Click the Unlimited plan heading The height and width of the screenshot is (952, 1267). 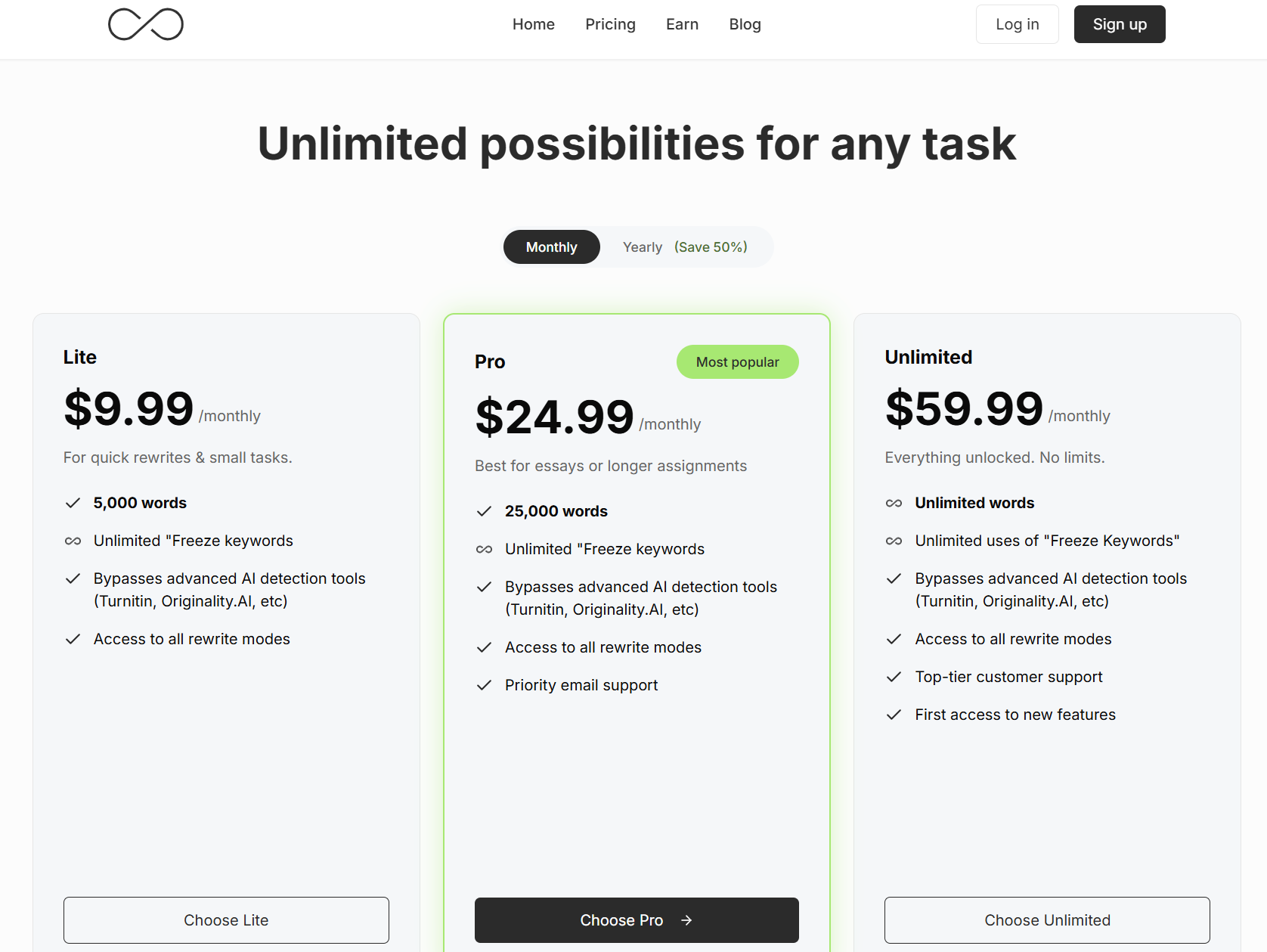[x=928, y=356]
